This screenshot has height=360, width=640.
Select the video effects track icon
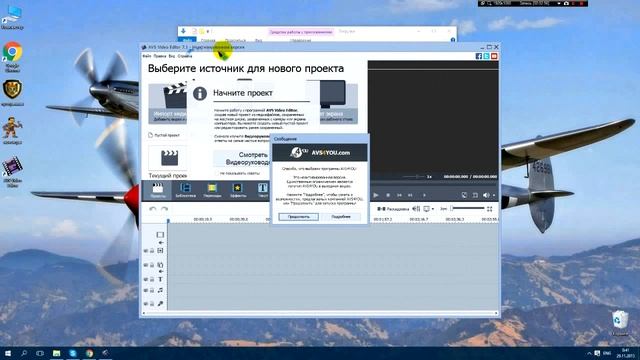coord(160,251)
